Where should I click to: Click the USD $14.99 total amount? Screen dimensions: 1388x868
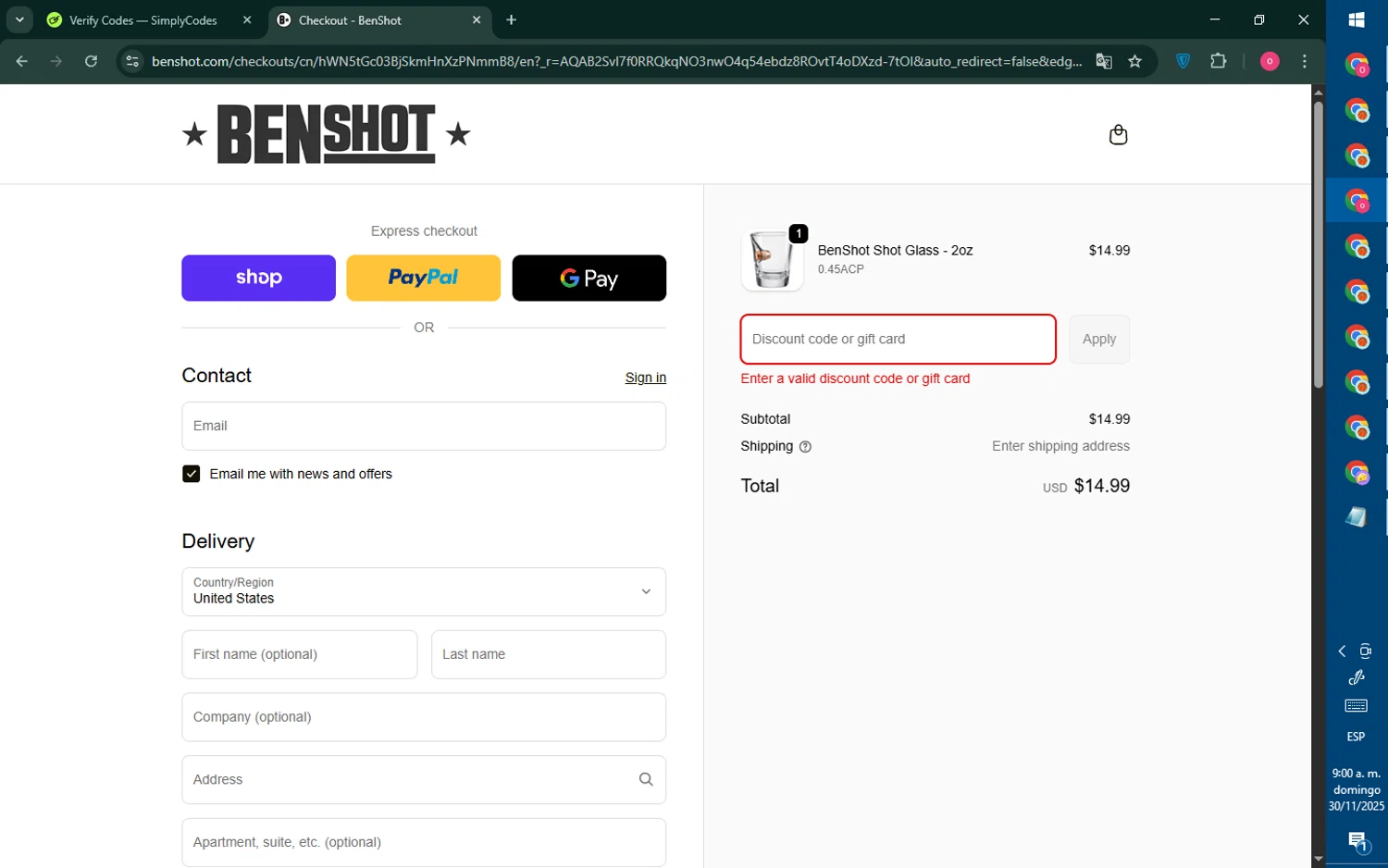[1086, 486]
